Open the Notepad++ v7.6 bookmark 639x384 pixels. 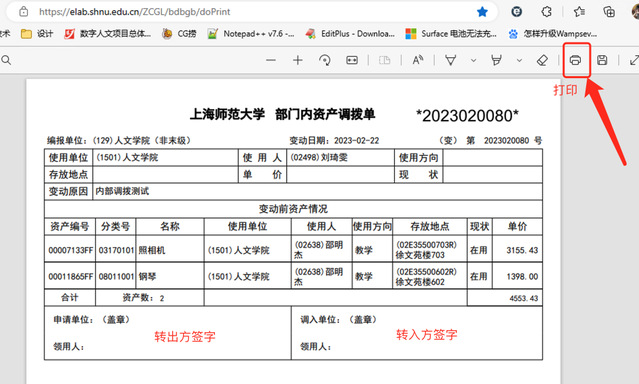pos(251,34)
